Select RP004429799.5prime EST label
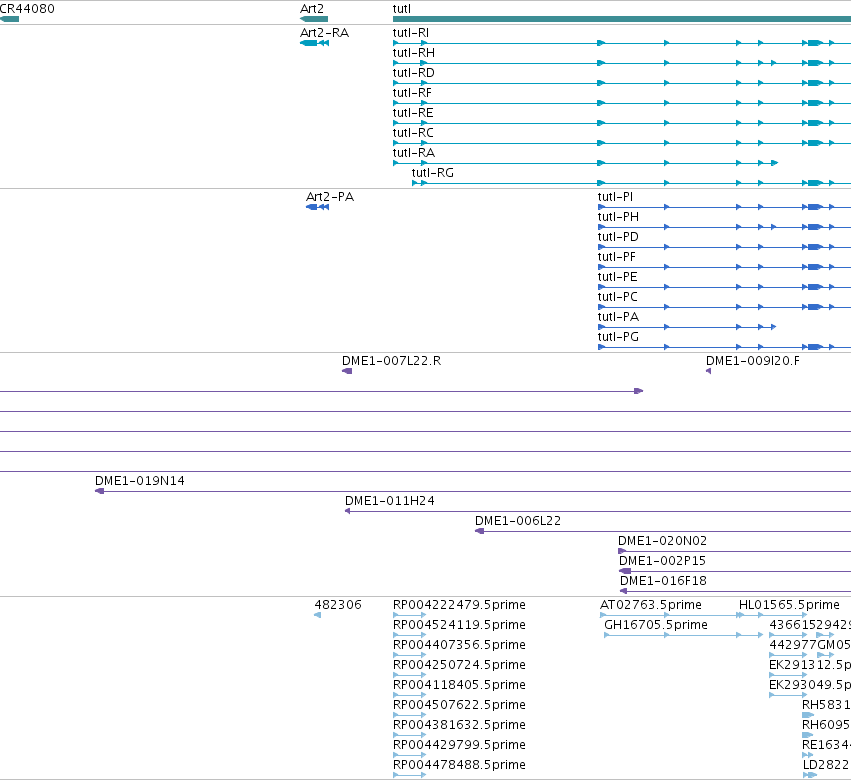The width and height of the screenshot is (851, 780). point(459,745)
